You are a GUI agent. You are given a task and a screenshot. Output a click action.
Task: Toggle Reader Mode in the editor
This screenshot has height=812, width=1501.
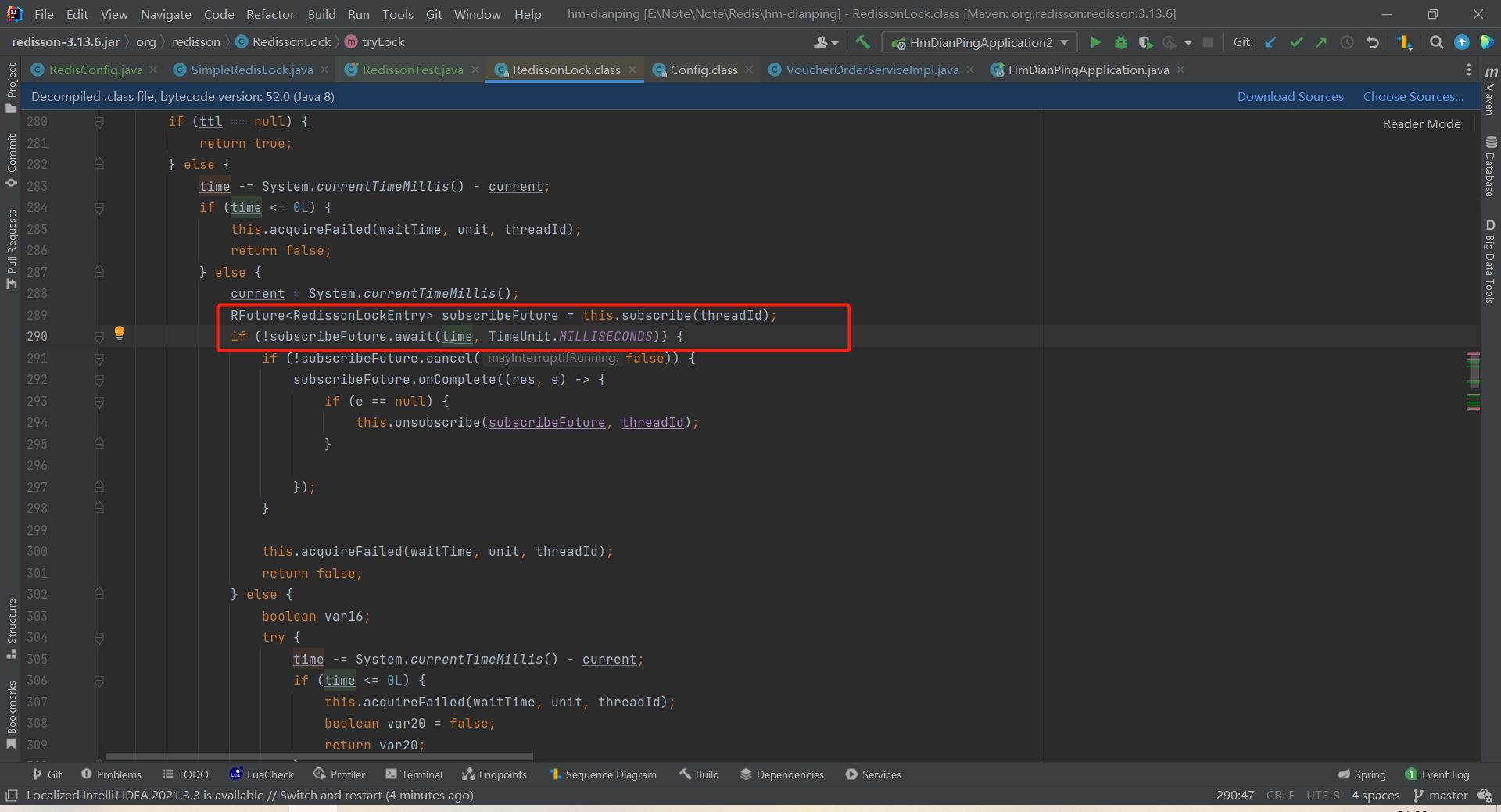tap(1421, 123)
